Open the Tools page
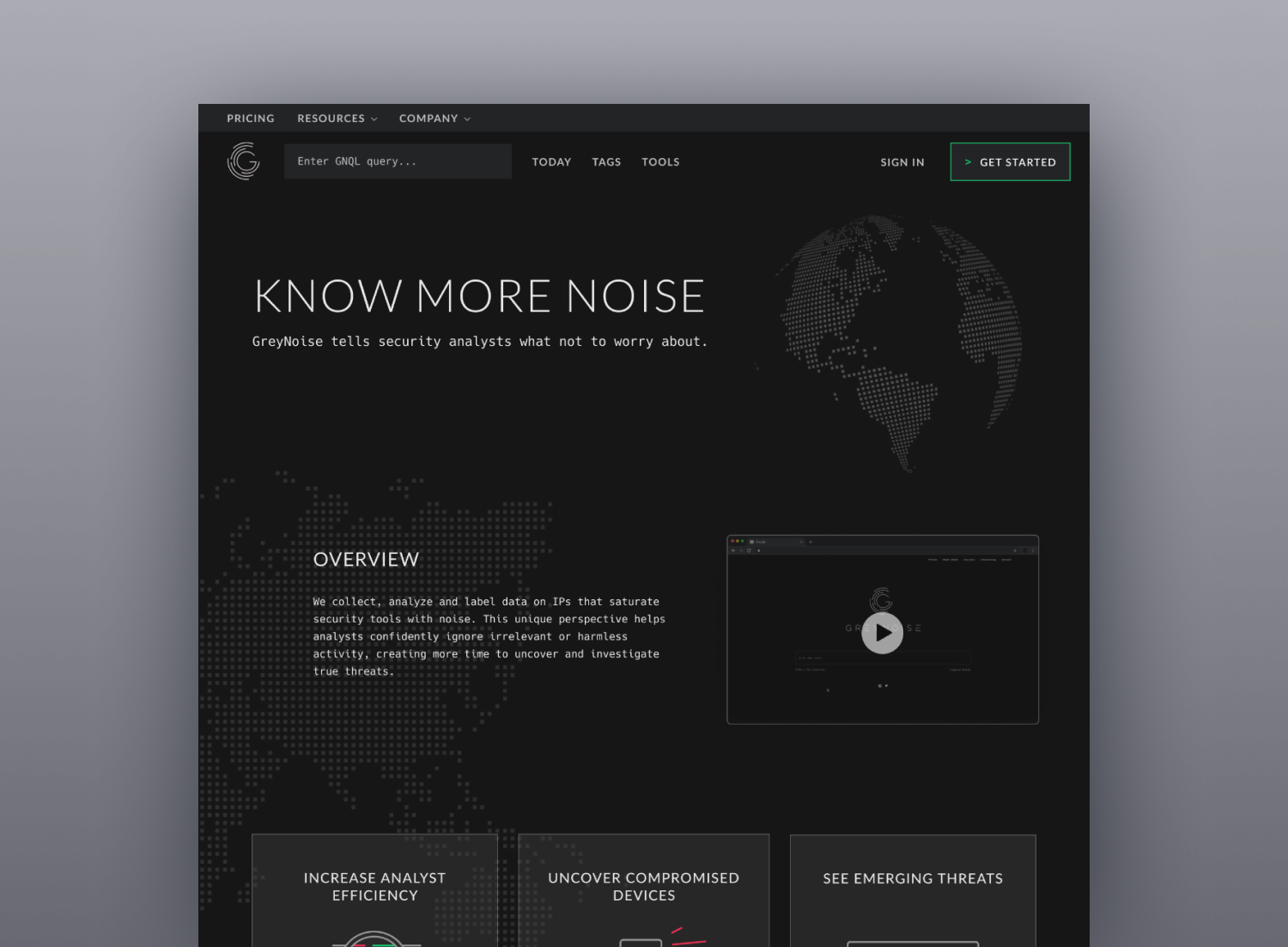Image resolution: width=1288 pixels, height=947 pixels. click(660, 161)
